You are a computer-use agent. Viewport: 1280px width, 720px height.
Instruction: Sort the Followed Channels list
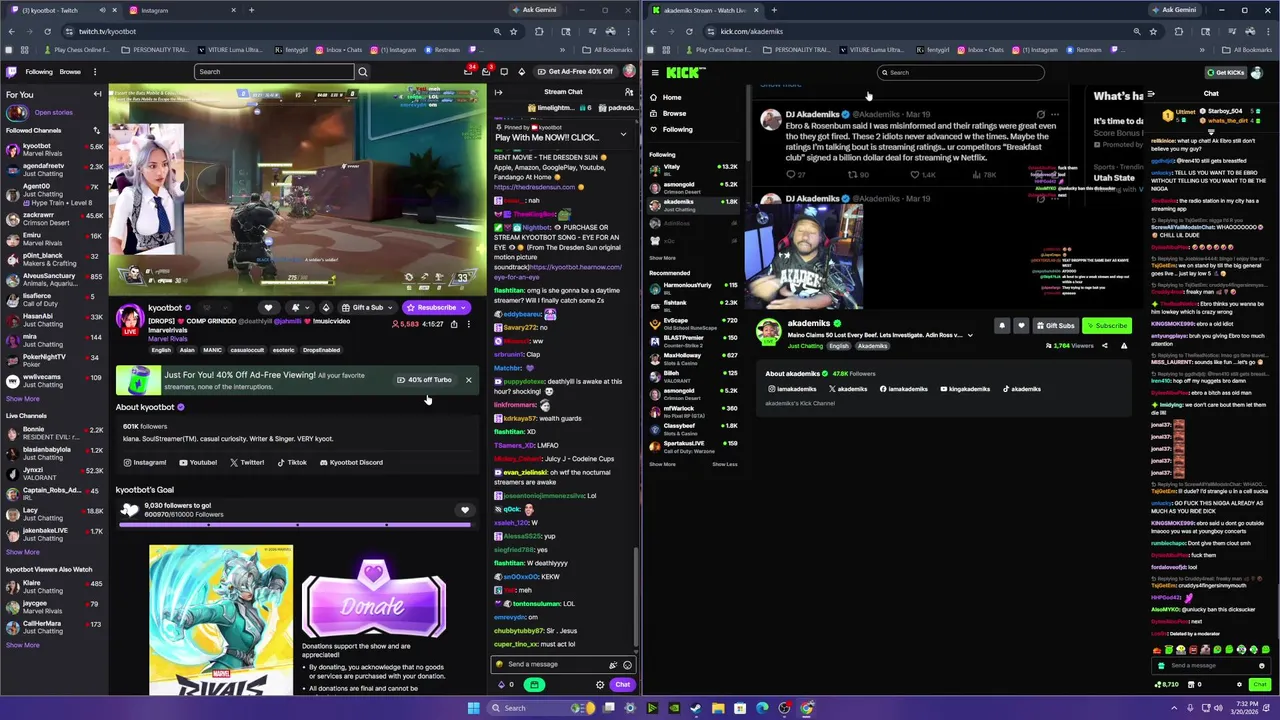pyautogui.click(x=97, y=130)
